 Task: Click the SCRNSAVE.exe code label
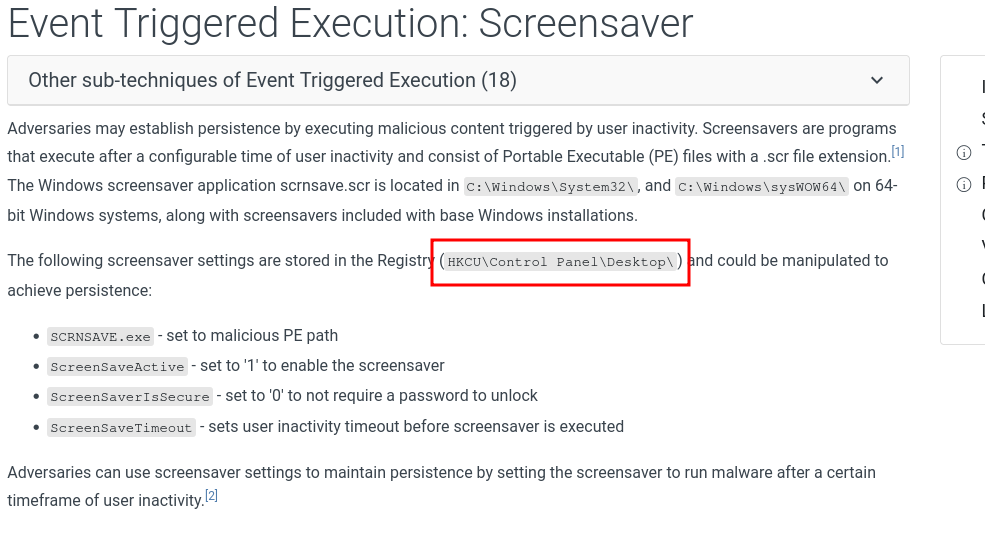click(x=100, y=337)
